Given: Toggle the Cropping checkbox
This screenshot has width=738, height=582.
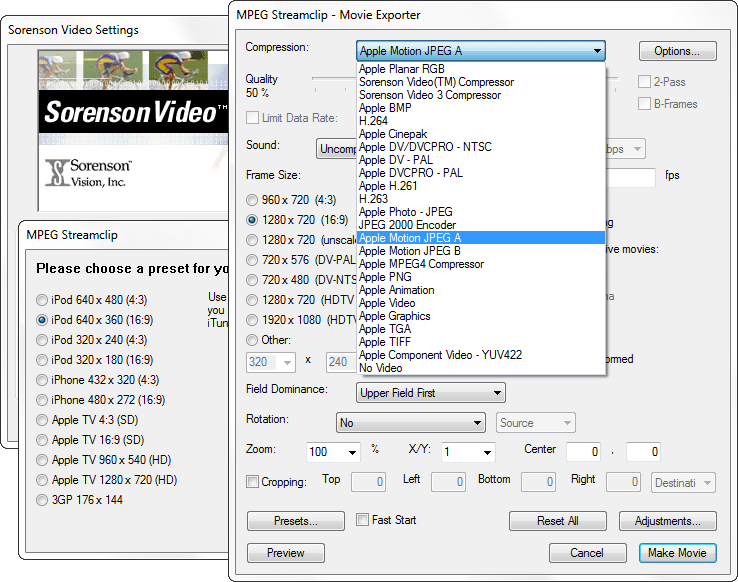Looking at the screenshot, I should [x=253, y=482].
